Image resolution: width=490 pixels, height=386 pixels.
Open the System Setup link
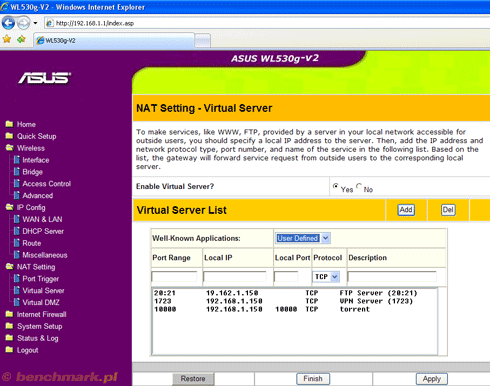(40, 327)
